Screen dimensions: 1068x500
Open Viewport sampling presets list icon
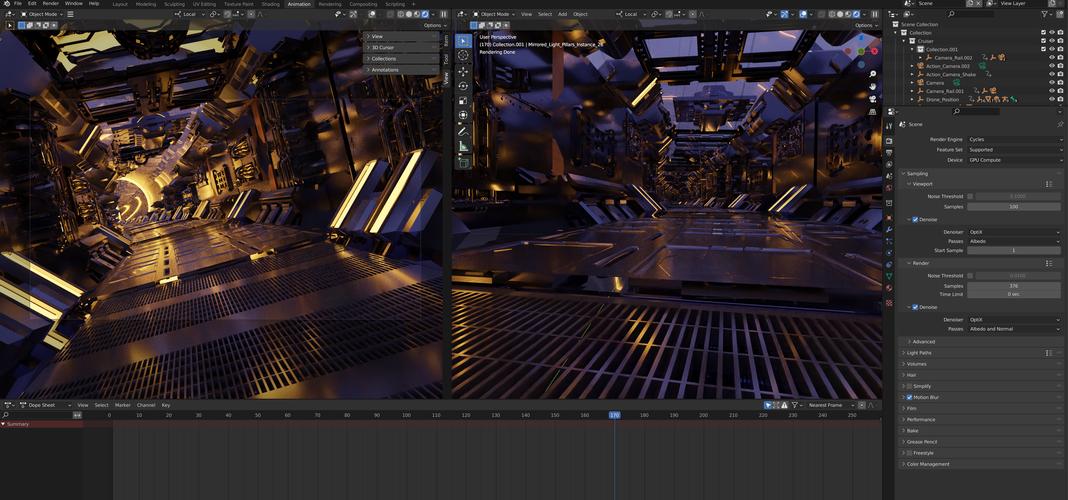[x=1049, y=184]
